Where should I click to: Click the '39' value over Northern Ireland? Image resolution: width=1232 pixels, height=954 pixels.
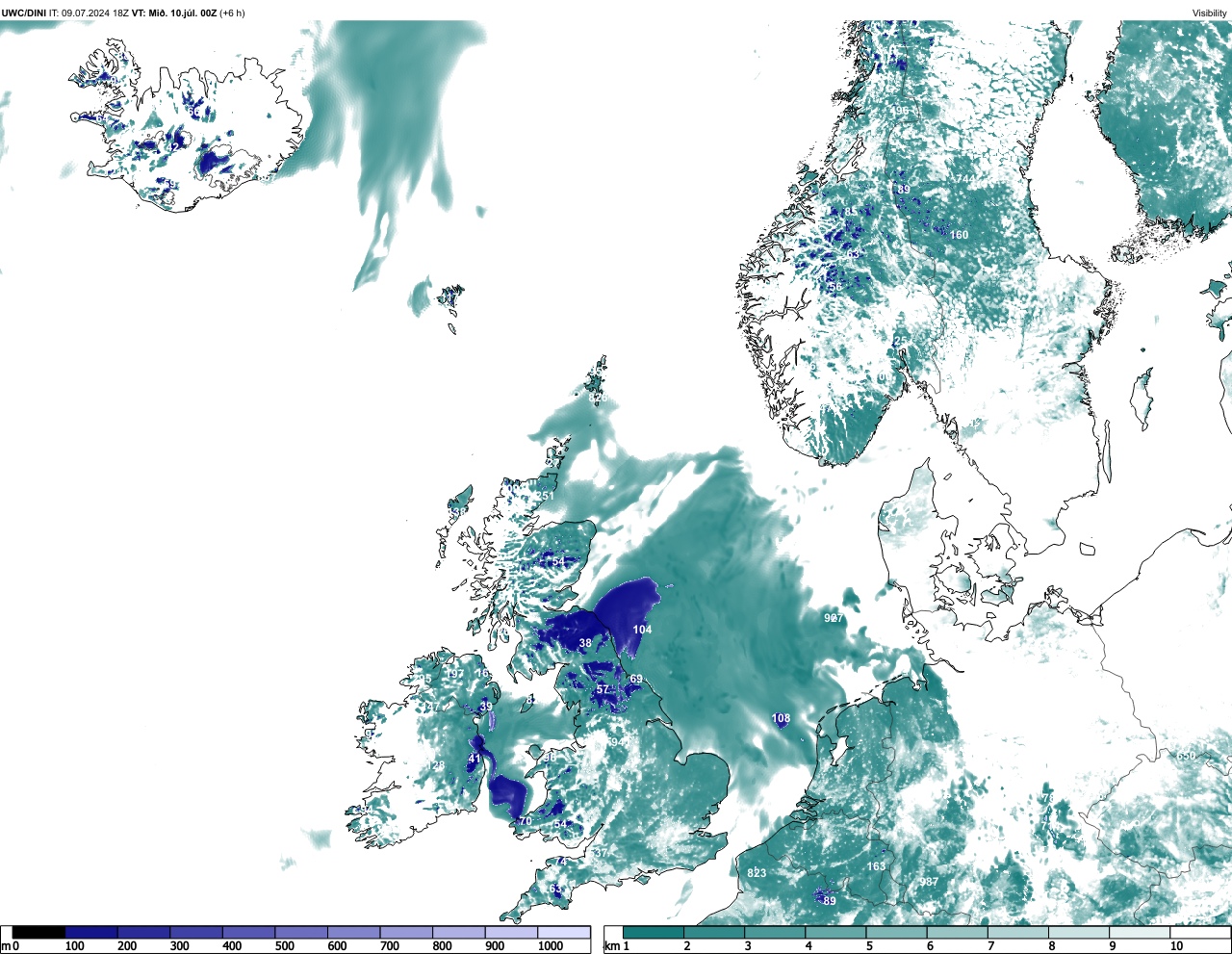[486, 707]
